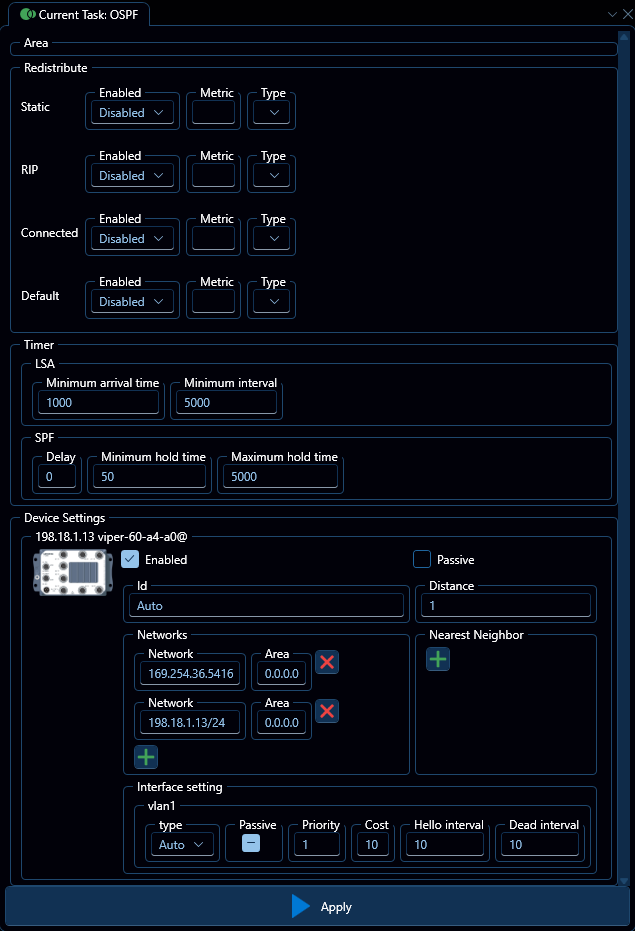This screenshot has width=635, height=931.
Task: Select the Current Task: OSPF tab
Action: pos(79,14)
